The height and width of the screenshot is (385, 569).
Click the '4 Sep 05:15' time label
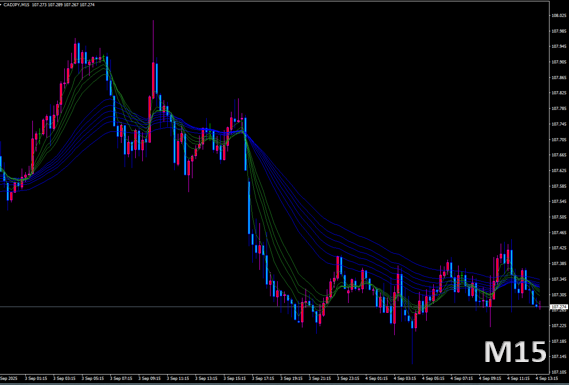(434, 378)
